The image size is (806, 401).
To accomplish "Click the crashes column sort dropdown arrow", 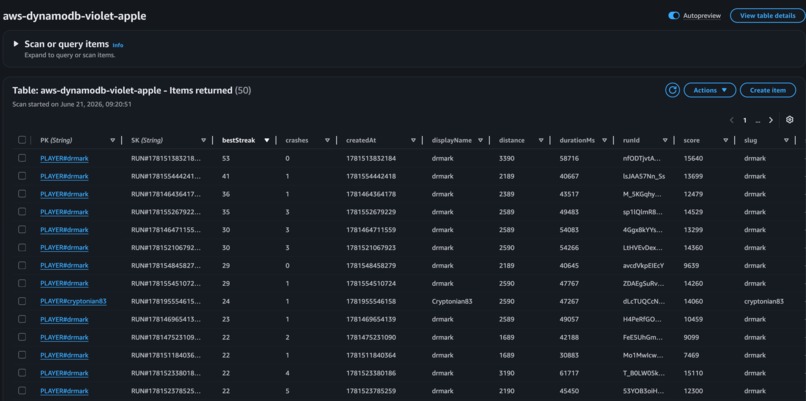I will (327, 140).
